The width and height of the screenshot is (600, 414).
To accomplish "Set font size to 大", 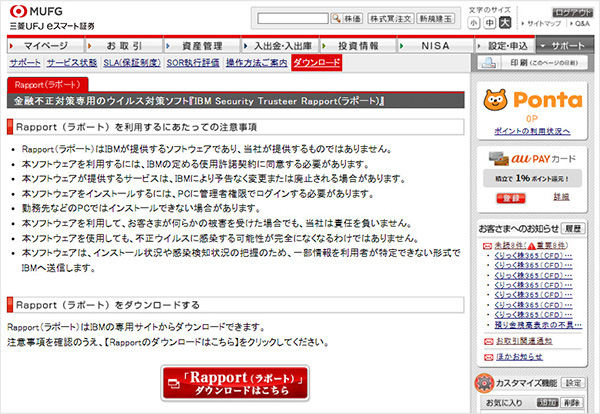I will [x=505, y=23].
